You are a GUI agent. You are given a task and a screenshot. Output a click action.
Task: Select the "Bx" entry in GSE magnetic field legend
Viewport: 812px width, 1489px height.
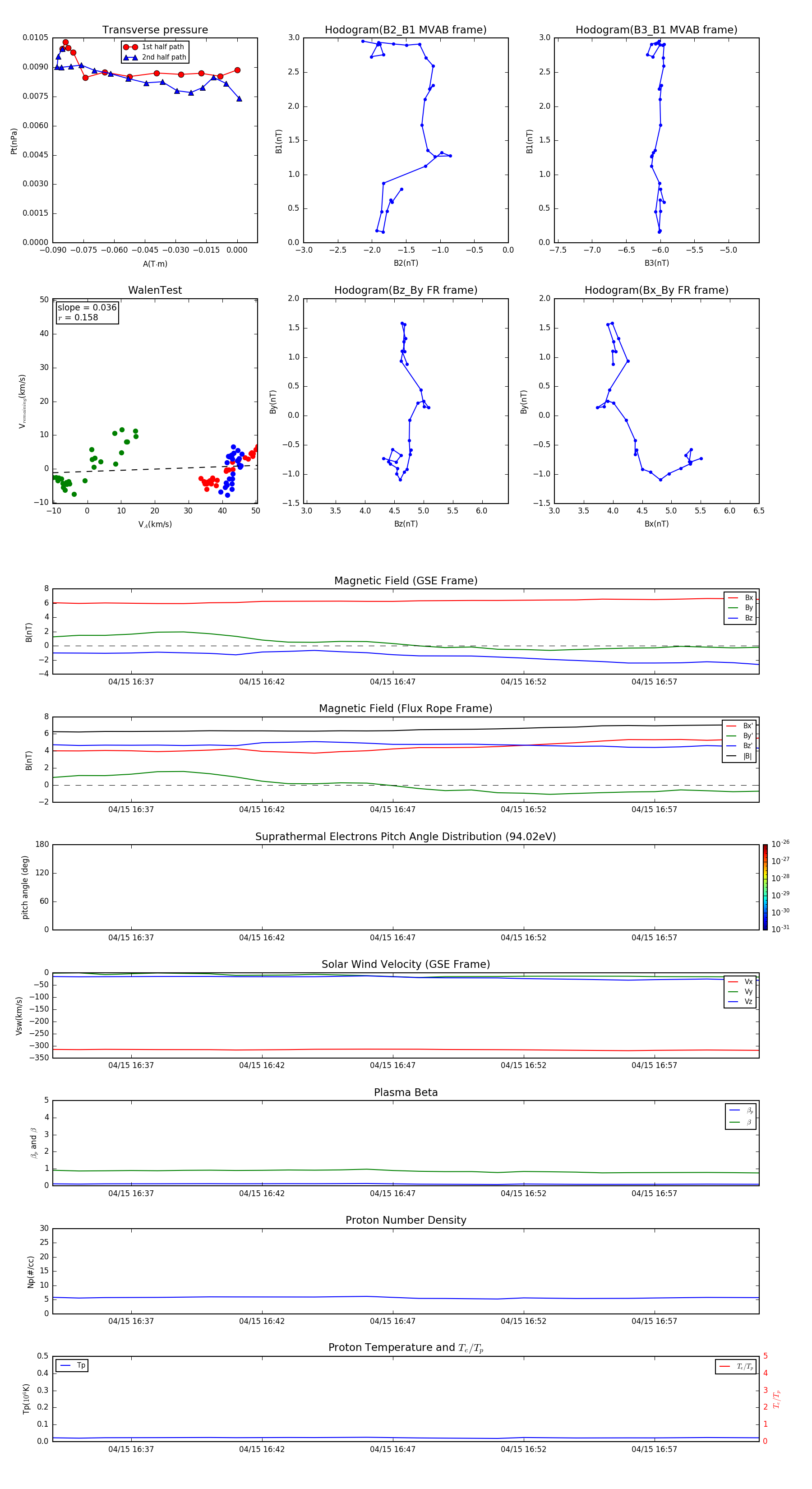(x=741, y=598)
